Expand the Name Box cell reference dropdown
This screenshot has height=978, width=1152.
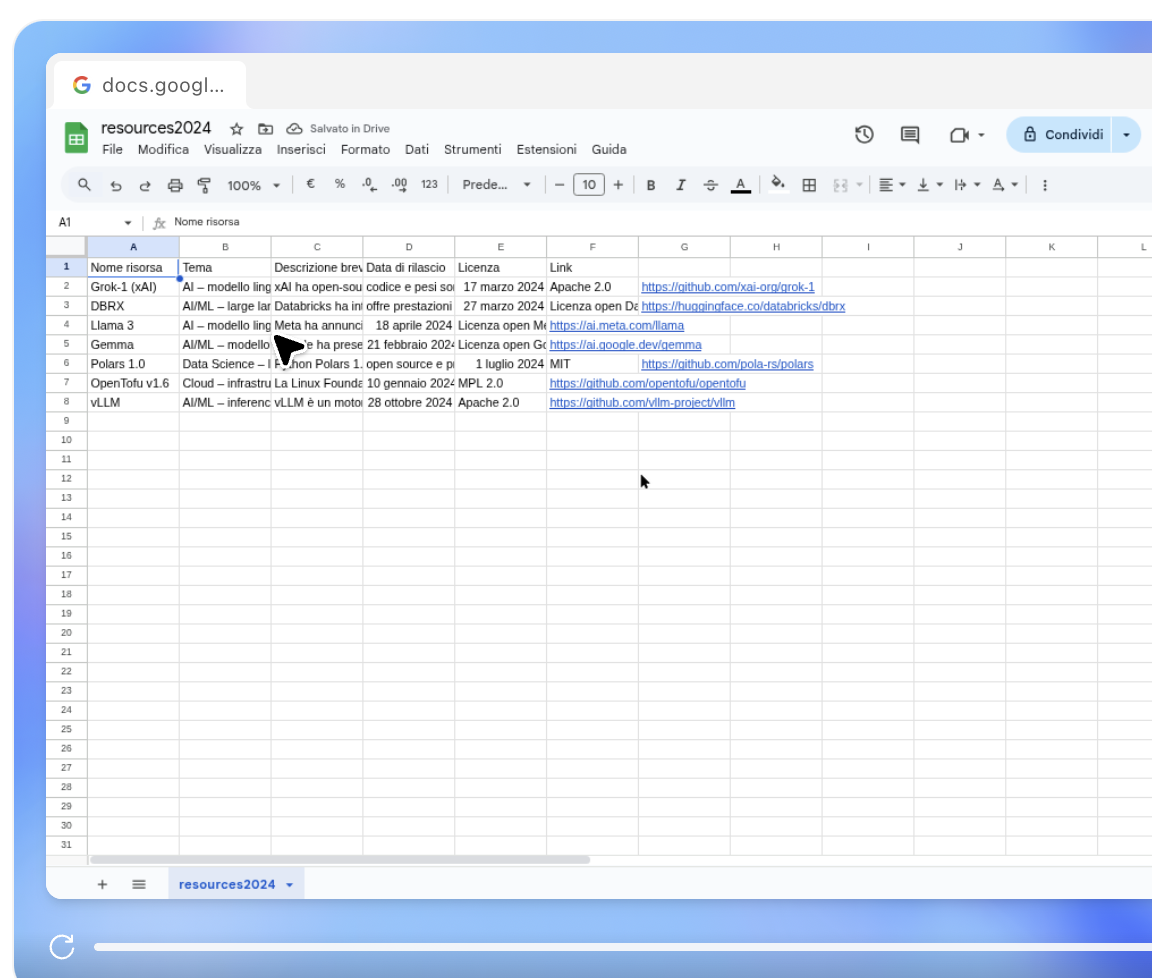[x=128, y=222]
